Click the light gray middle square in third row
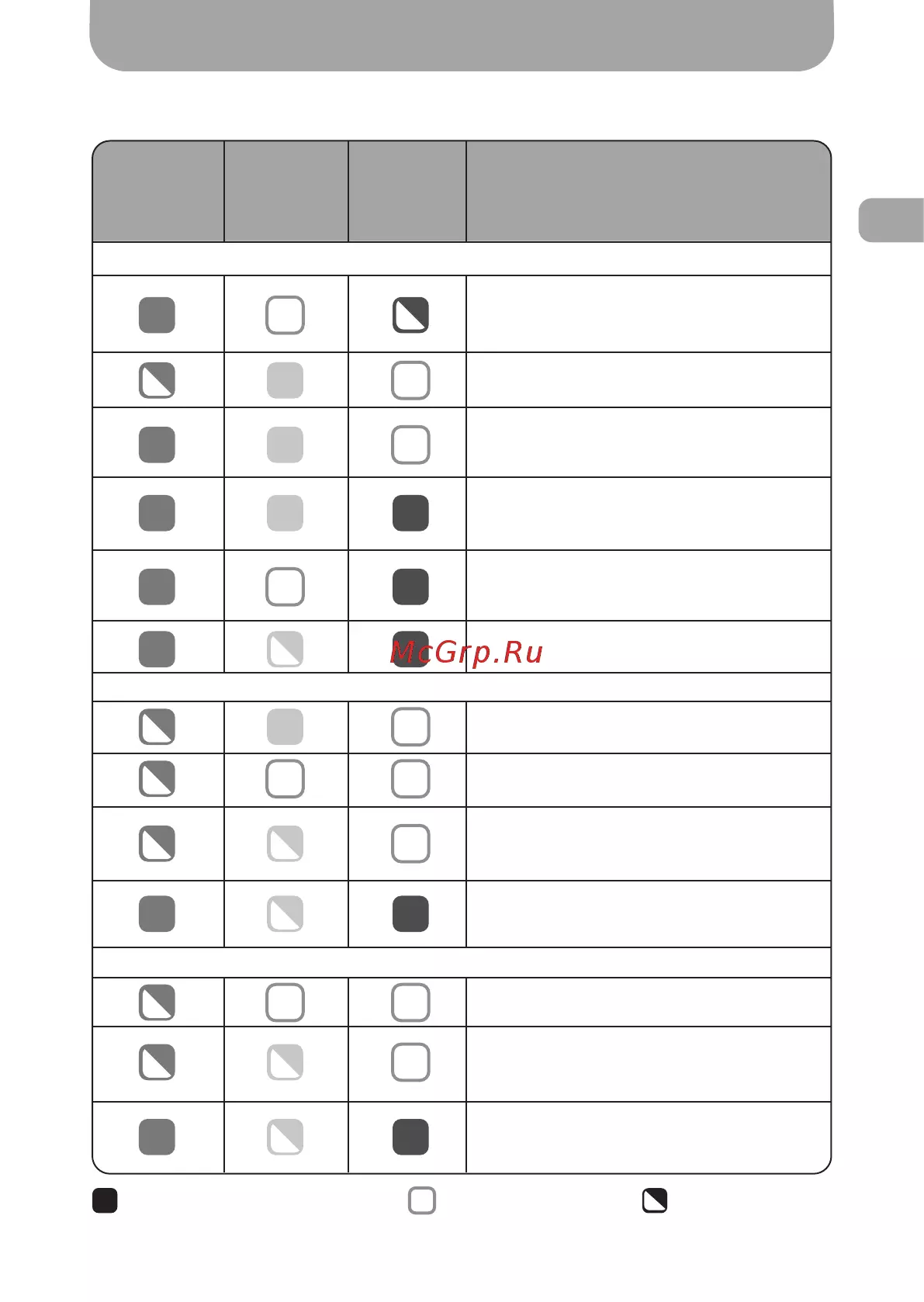 pos(285,445)
